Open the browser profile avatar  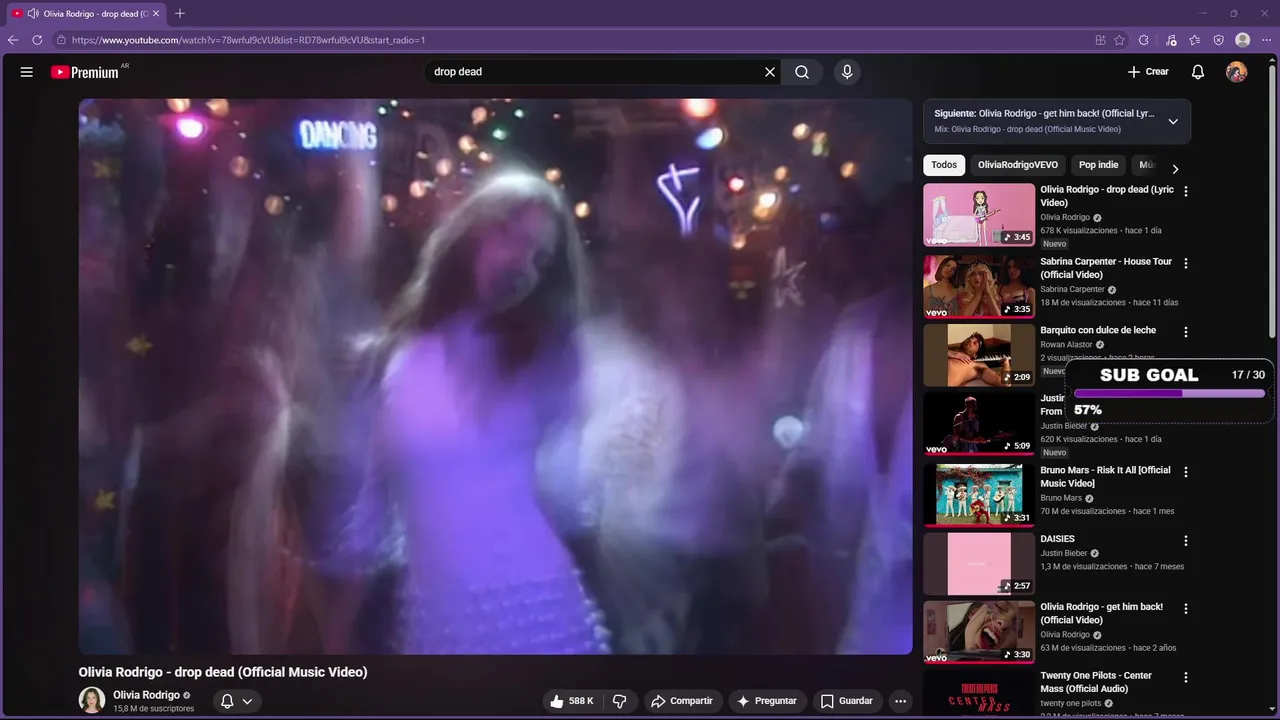coord(1243,40)
